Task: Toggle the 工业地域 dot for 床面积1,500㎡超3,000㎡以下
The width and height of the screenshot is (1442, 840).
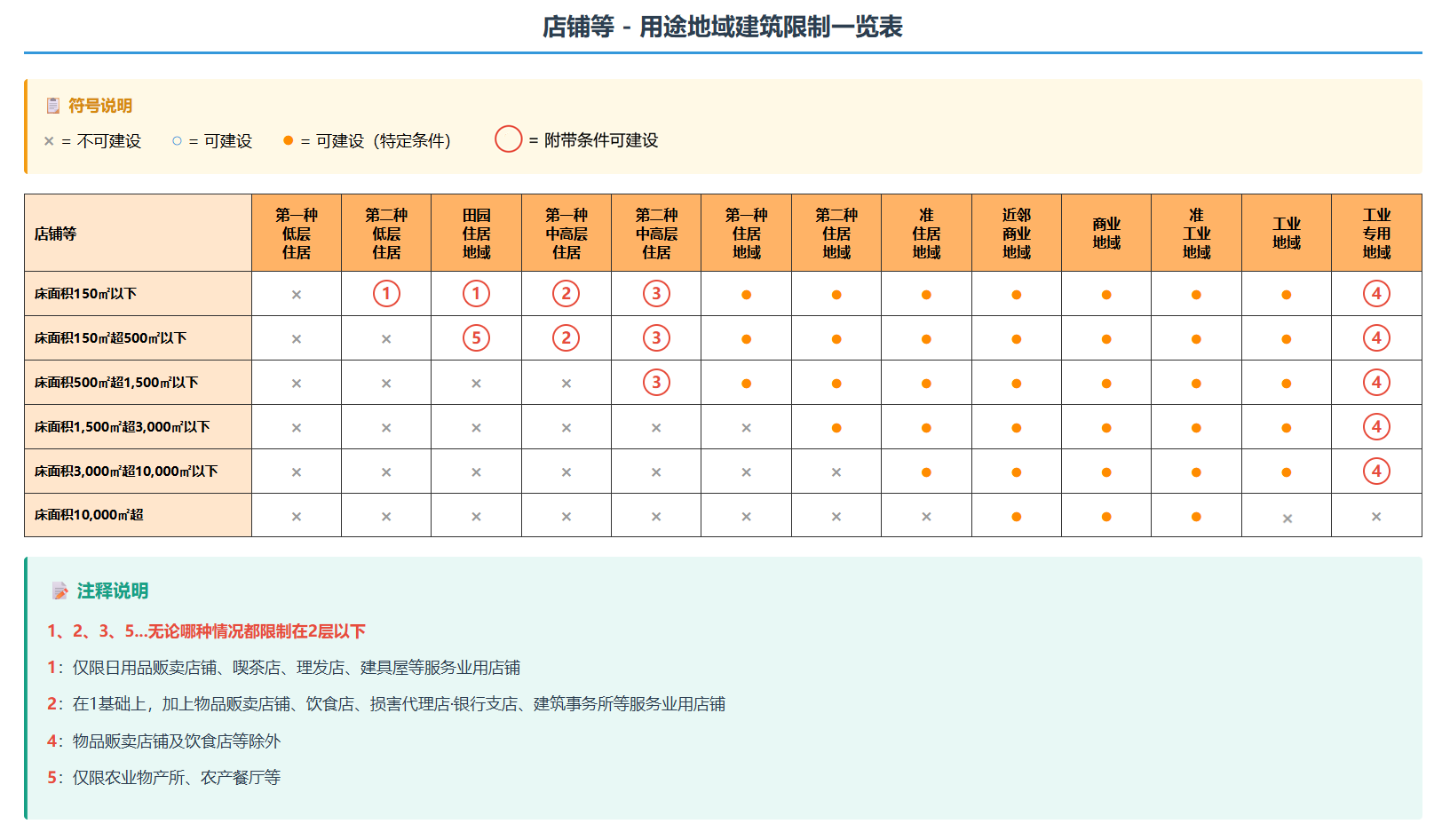Action: [x=1286, y=426]
